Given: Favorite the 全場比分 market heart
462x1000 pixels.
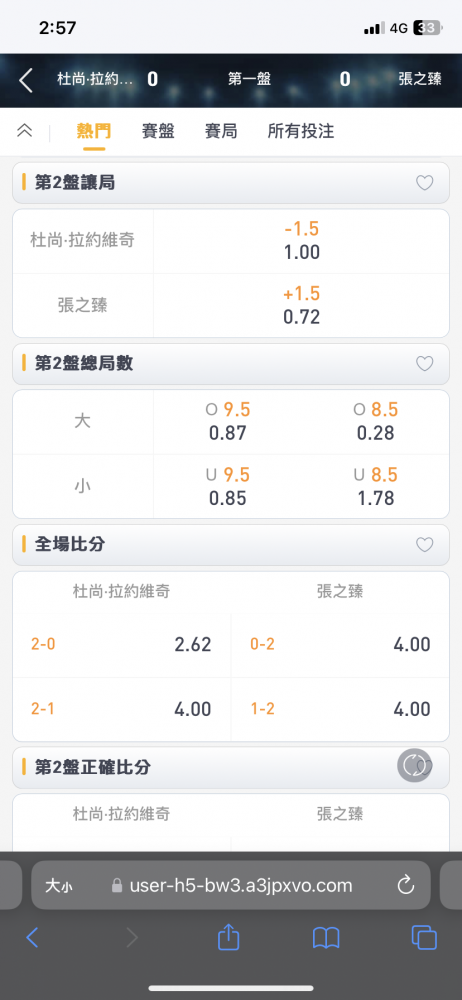Looking at the screenshot, I should [x=424, y=545].
